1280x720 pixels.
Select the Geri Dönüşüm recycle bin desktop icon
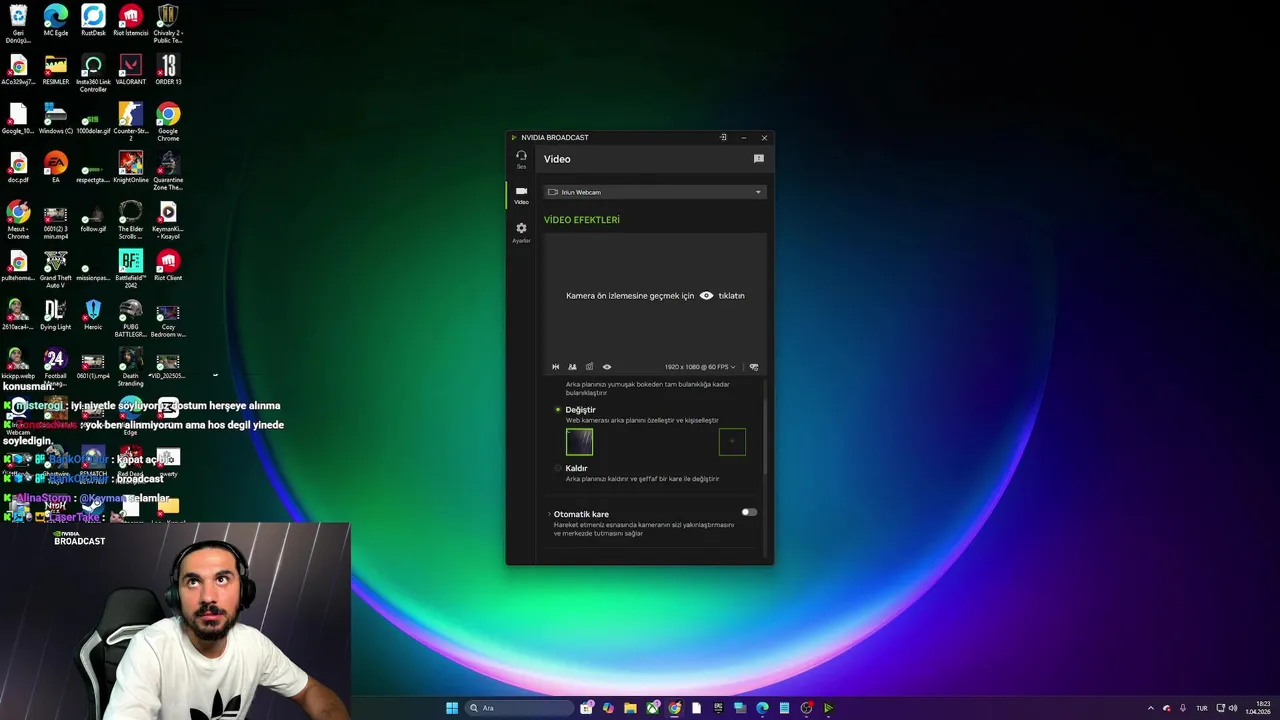[x=18, y=23]
